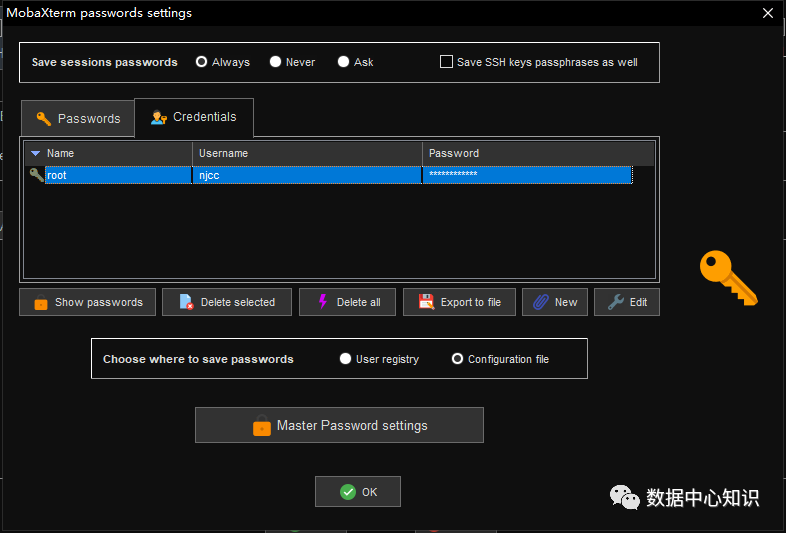This screenshot has height=533, width=786.
Task: Switch to the Passwords tab
Action: (x=78, y=118)
